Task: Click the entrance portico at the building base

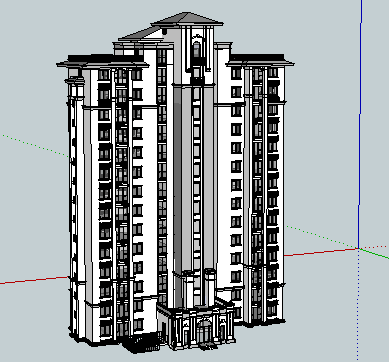Action: click(196, 325)
